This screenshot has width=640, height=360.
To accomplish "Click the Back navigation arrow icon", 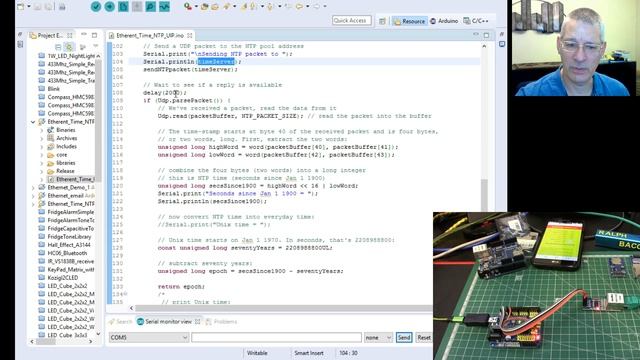I will click(x=299, y=7).
